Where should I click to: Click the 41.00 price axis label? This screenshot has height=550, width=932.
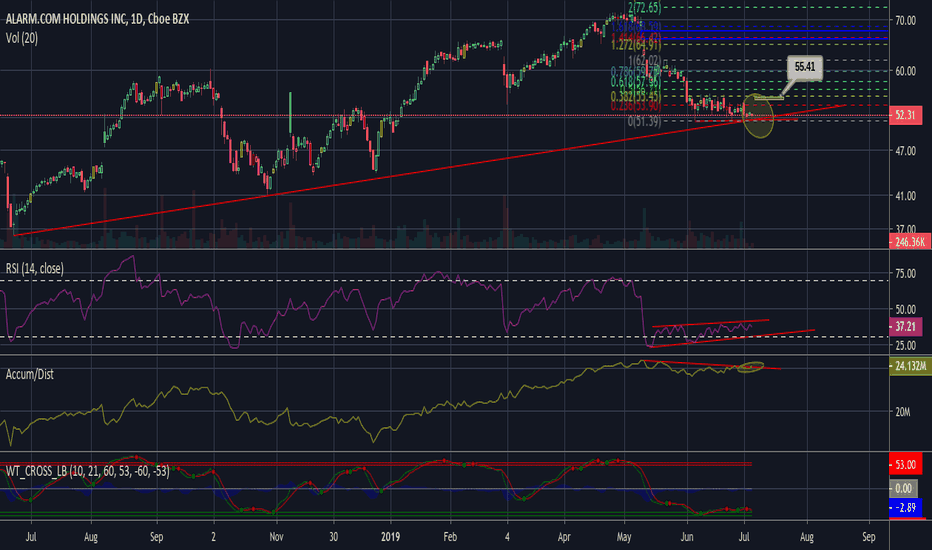[905, 196]
